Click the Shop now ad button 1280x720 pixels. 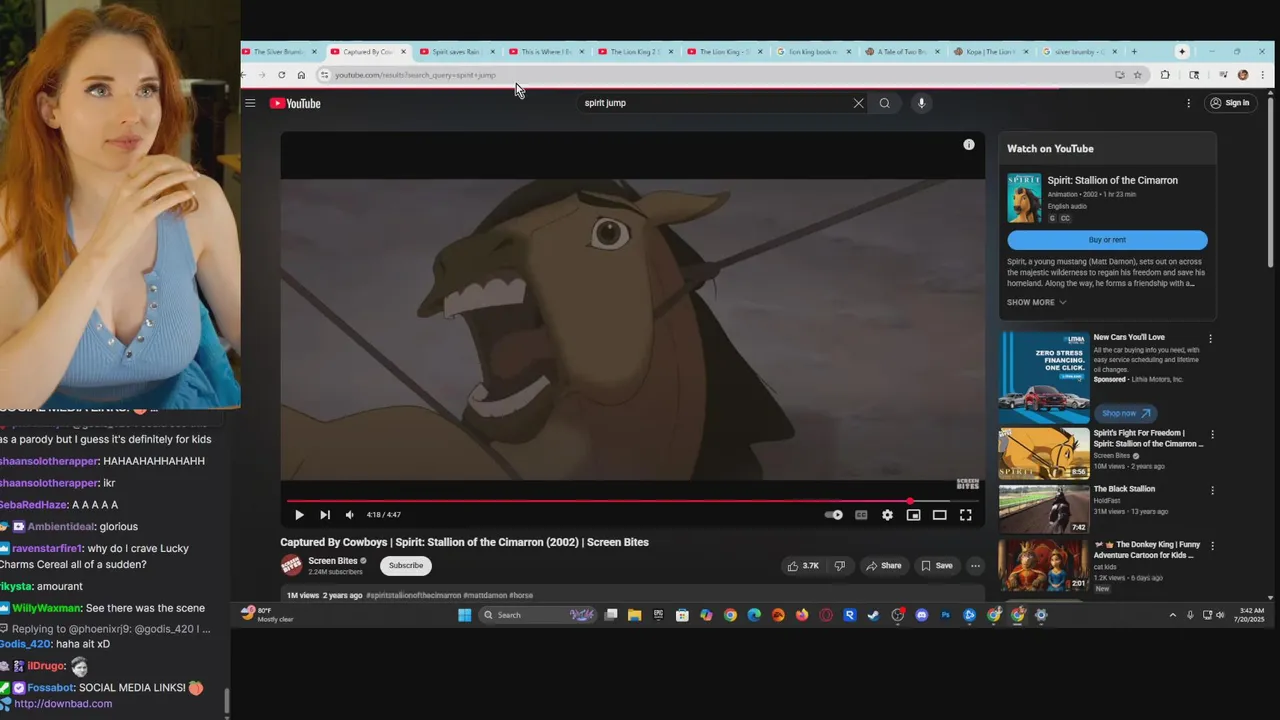[1125, 413]
